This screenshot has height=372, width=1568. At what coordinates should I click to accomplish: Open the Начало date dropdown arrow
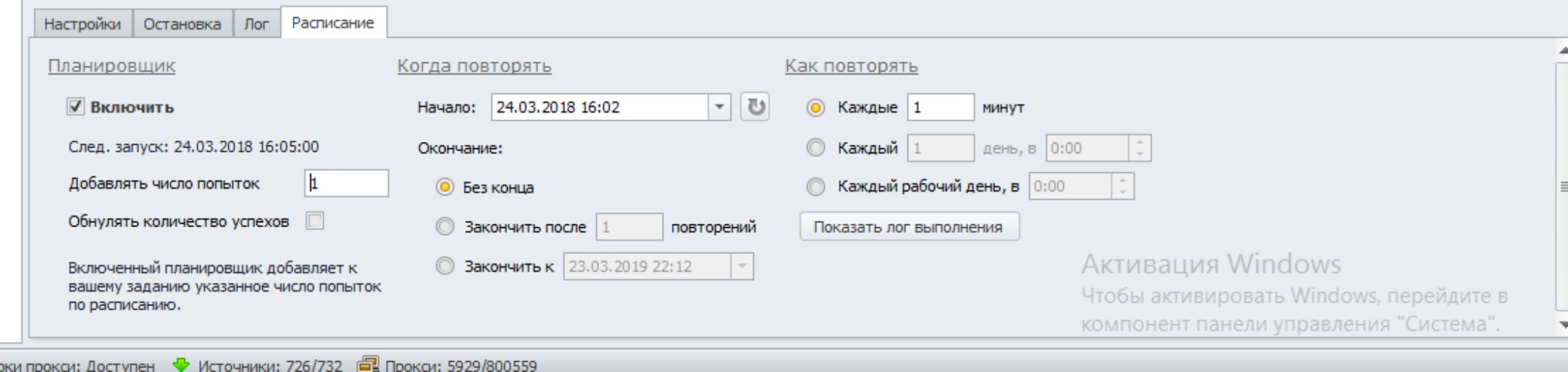coord(719,107)
